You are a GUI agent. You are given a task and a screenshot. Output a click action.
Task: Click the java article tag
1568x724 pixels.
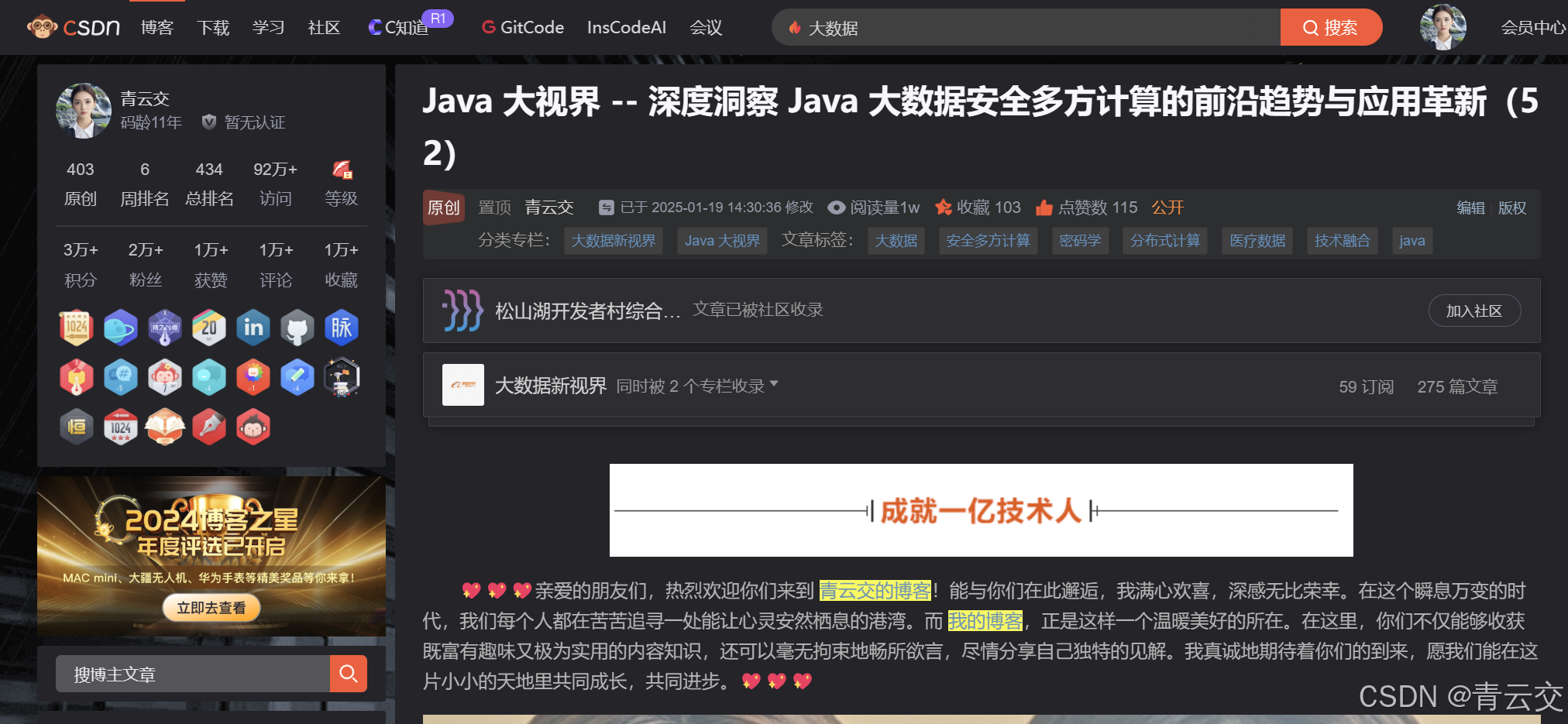[x=1412, y=241]
